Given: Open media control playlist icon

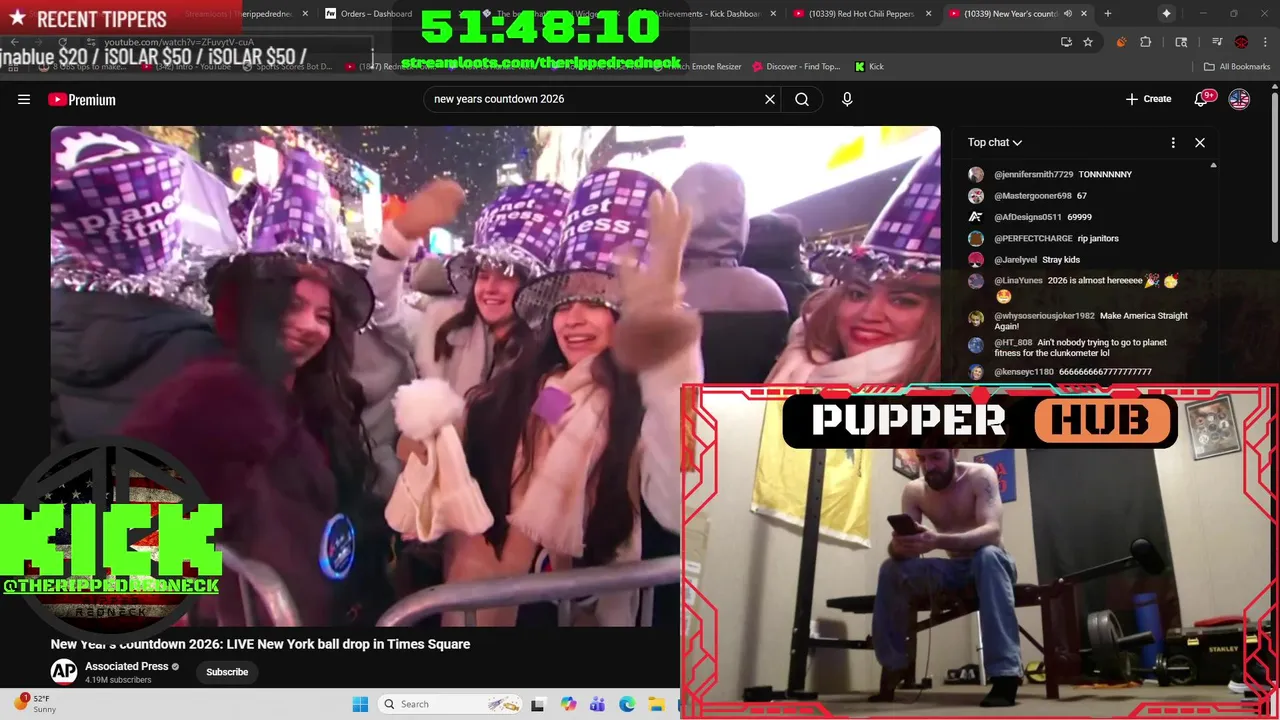Looking at the screenshot, I should (x=1217, y=42).
